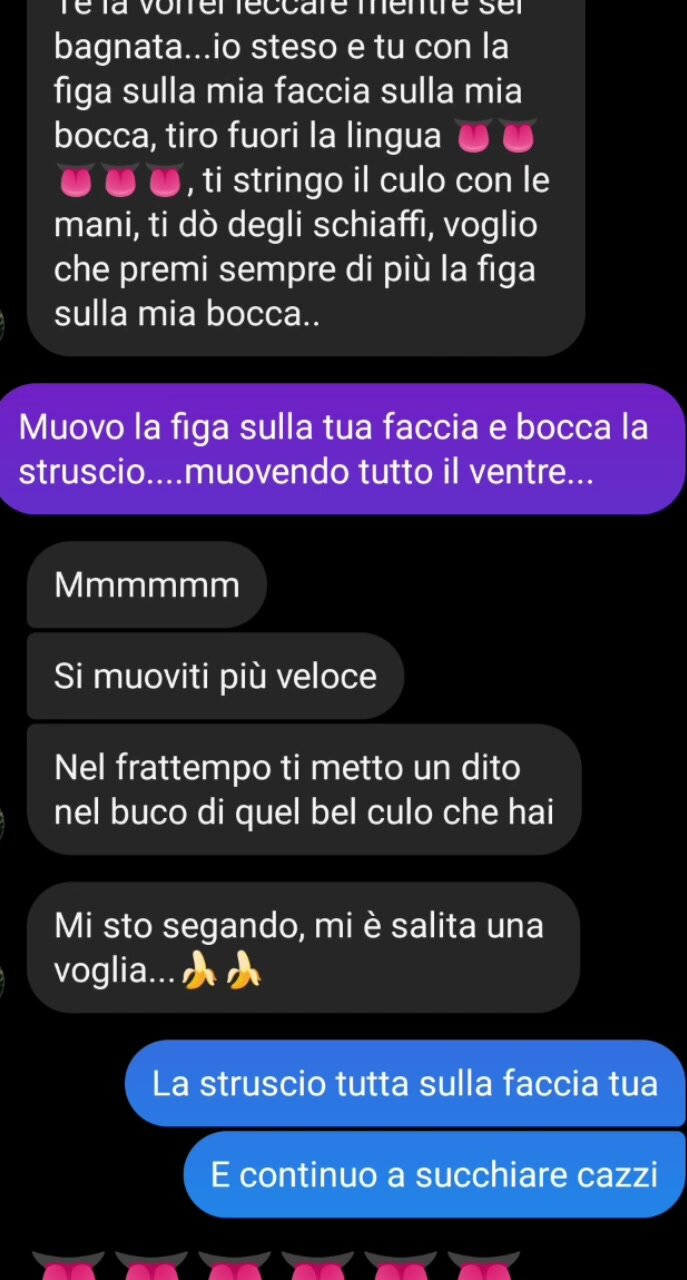Select the grey "Nel frattempo ti metto" message
Screen dimensions: 687x1280
coord(304,790)
